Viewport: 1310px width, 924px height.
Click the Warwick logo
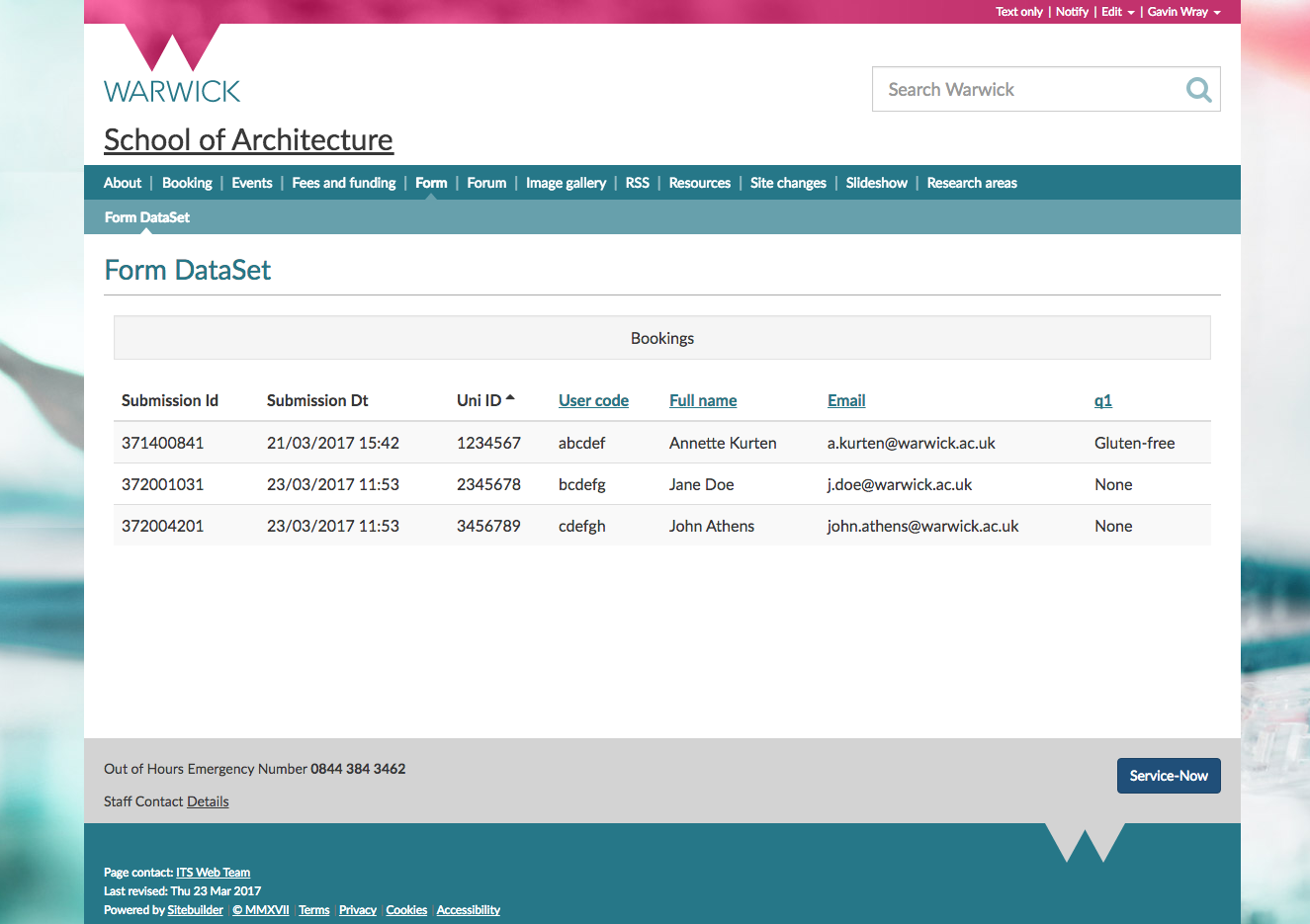[172, 66]
